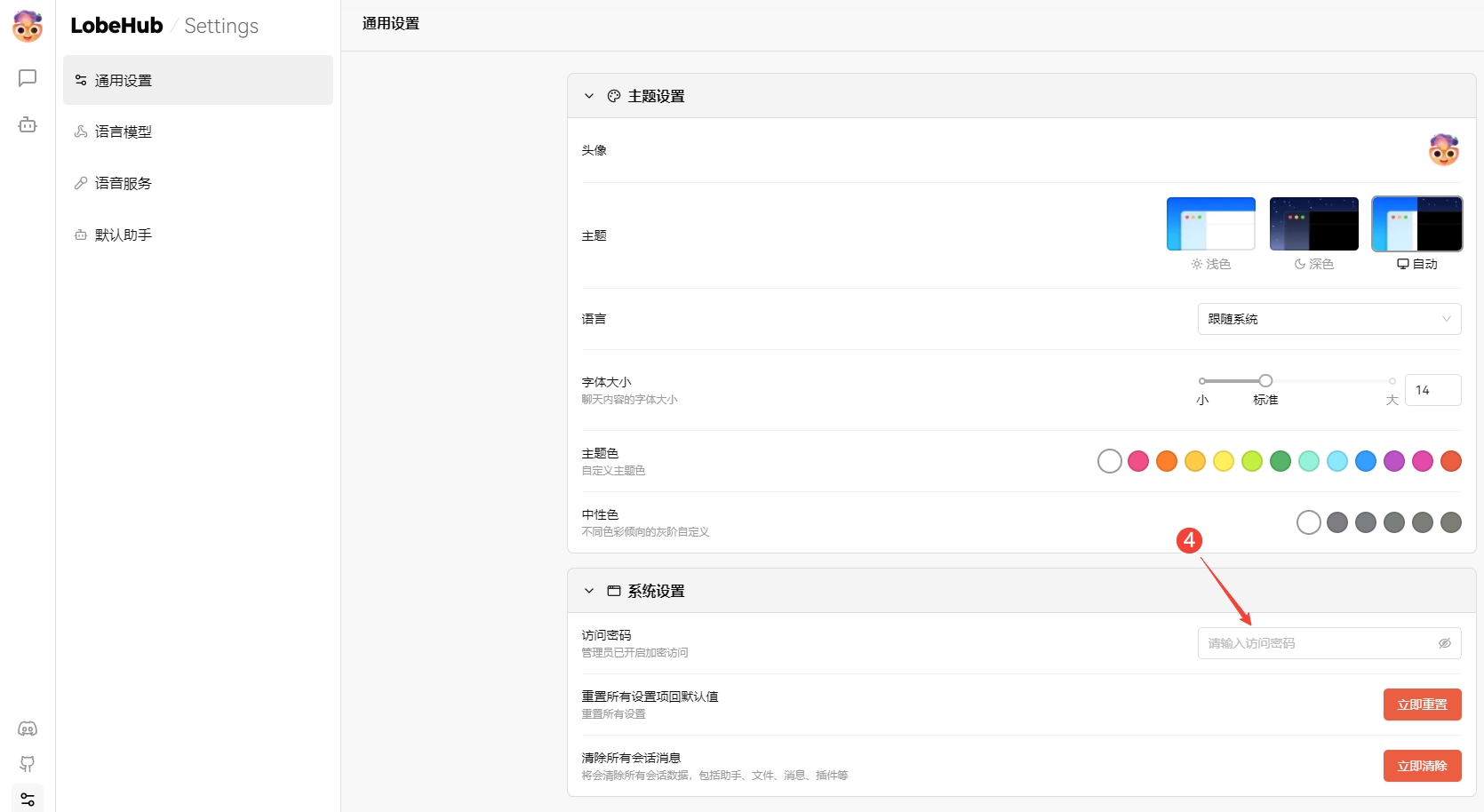Click the avatar image in 头像 row

(x=1443, y=150)
